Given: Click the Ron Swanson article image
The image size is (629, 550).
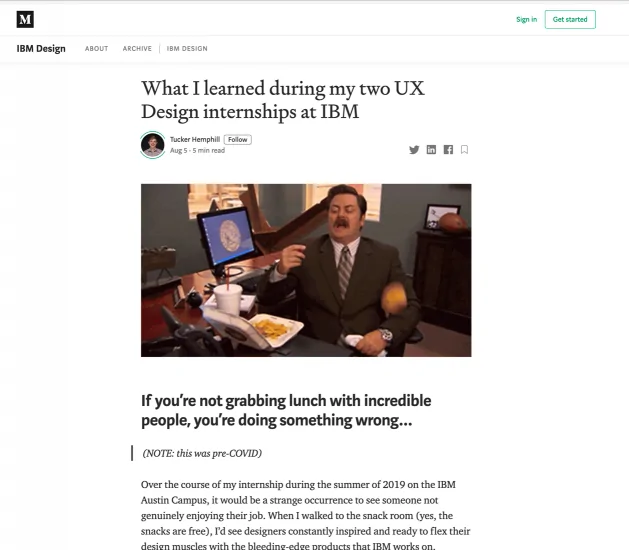Looking at the screenshot, I should tap(306, 270).
